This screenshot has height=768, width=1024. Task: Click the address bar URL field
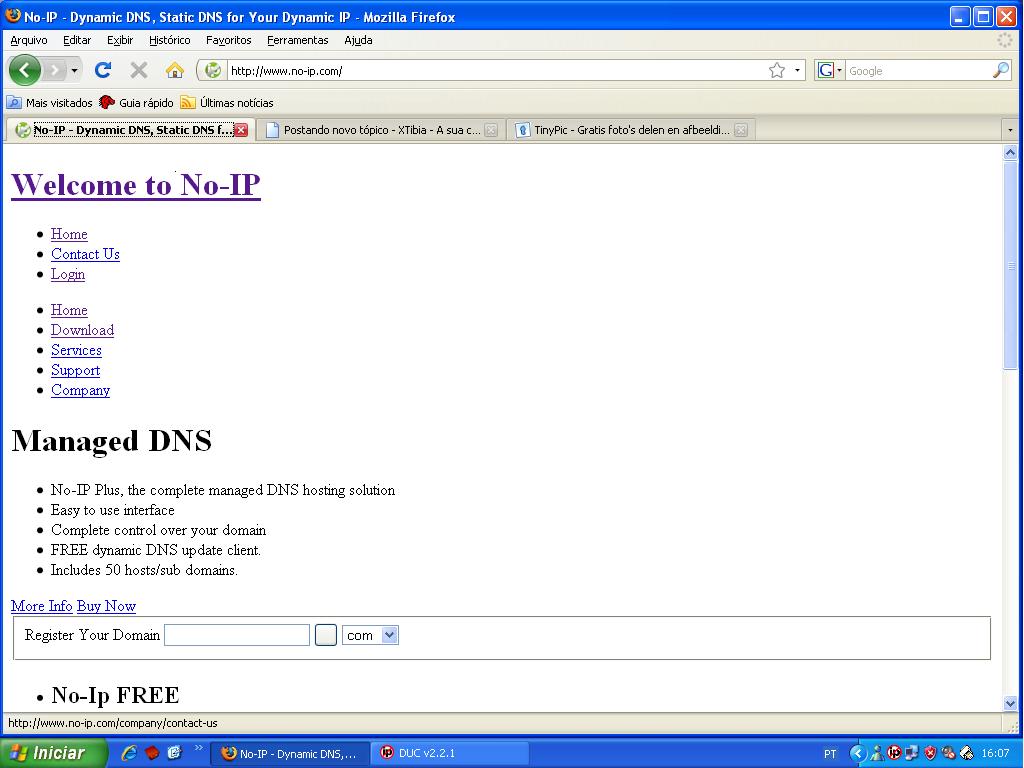click(x=496, y=71)
